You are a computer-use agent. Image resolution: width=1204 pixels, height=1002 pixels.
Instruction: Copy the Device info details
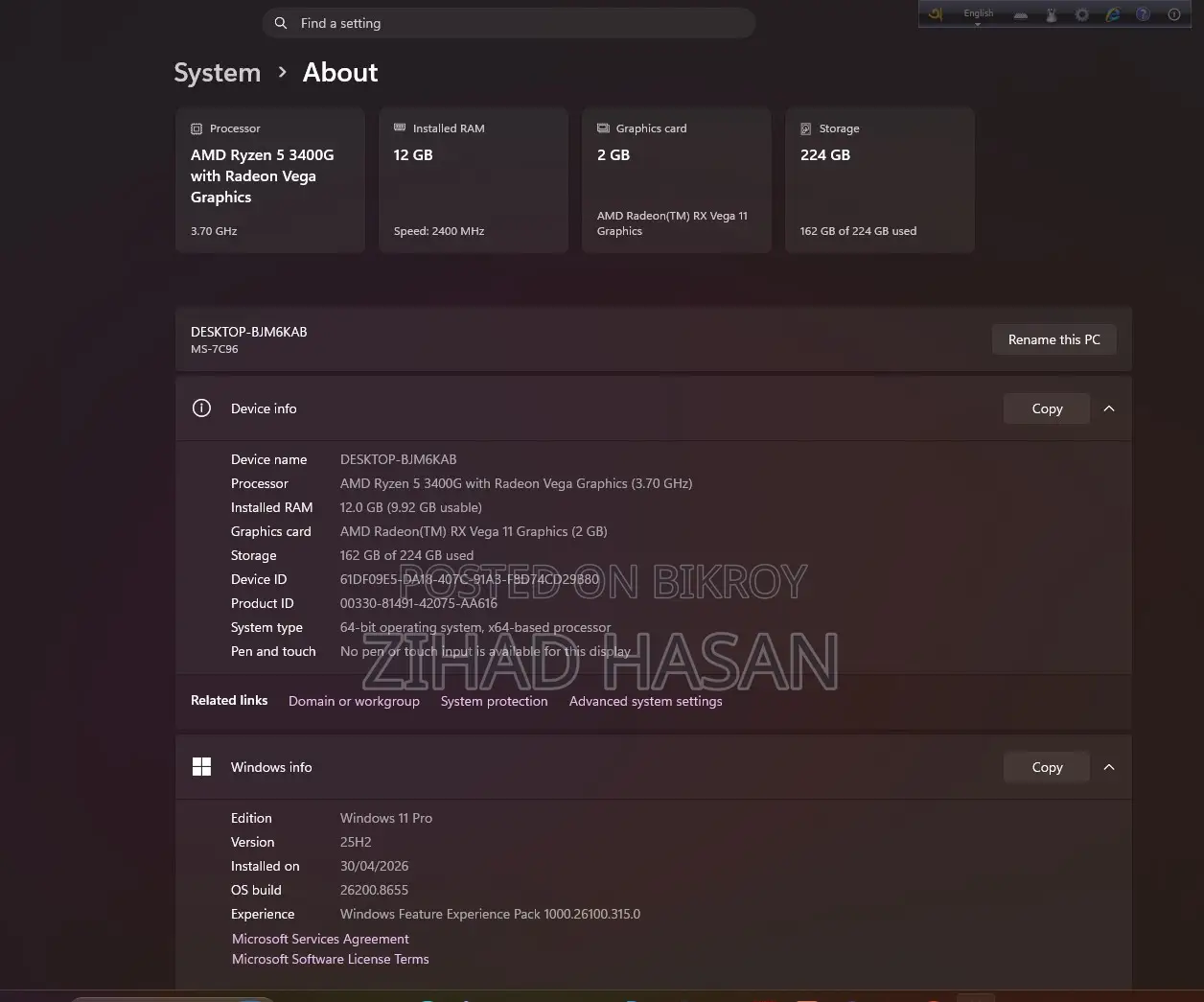(1047, 408)
